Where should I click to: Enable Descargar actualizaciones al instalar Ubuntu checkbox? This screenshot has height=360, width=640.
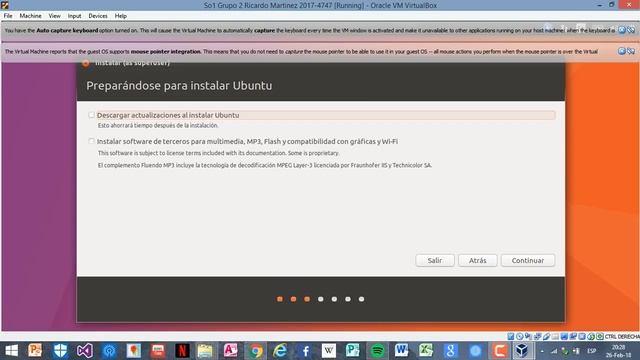point(91,115)
